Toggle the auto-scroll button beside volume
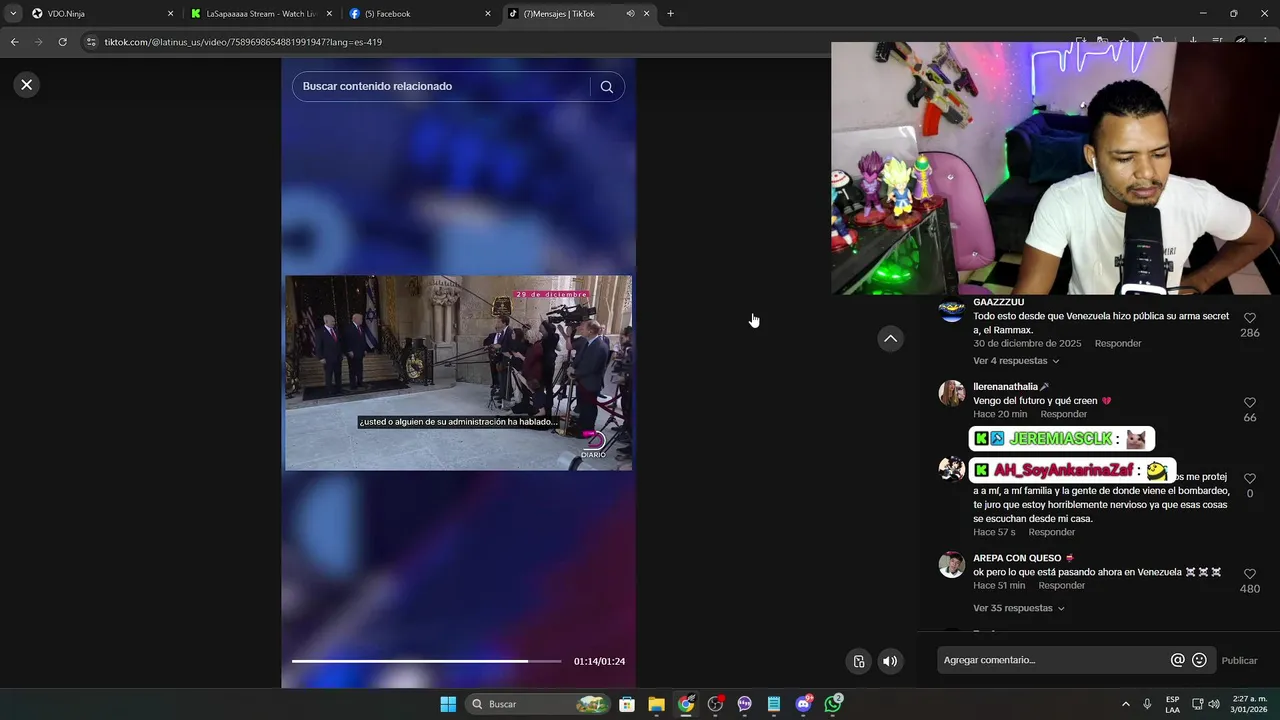 pos(859,661)
